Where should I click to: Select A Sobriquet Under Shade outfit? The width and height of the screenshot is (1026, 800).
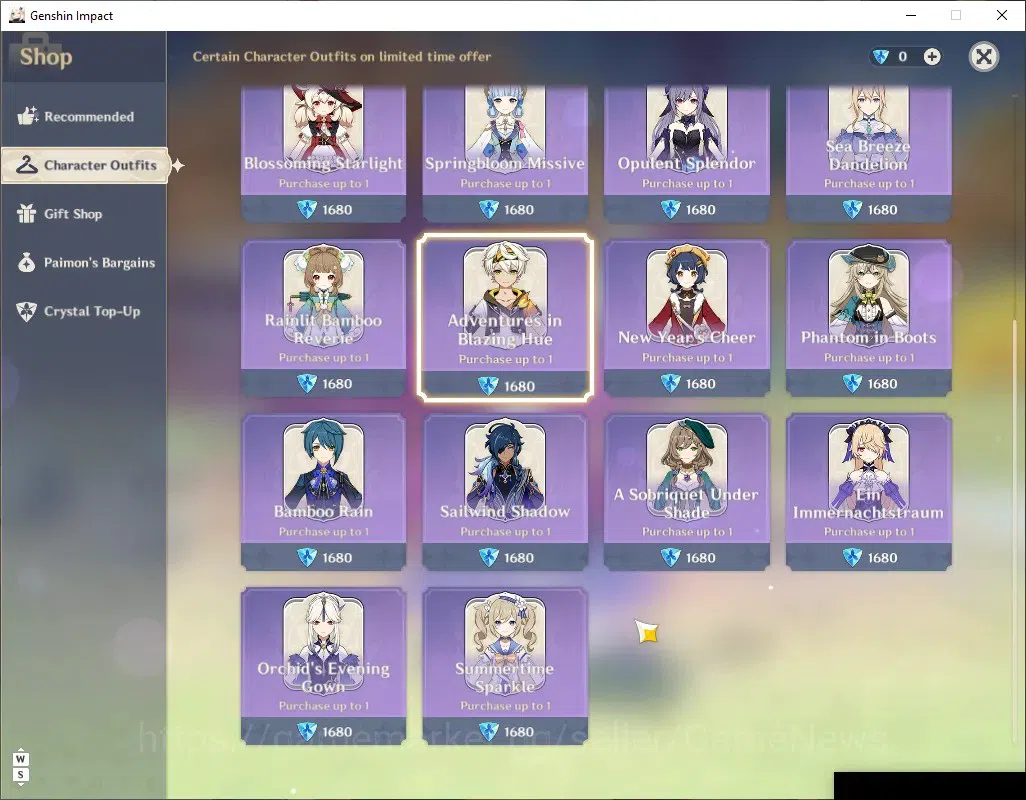point(686,492)
